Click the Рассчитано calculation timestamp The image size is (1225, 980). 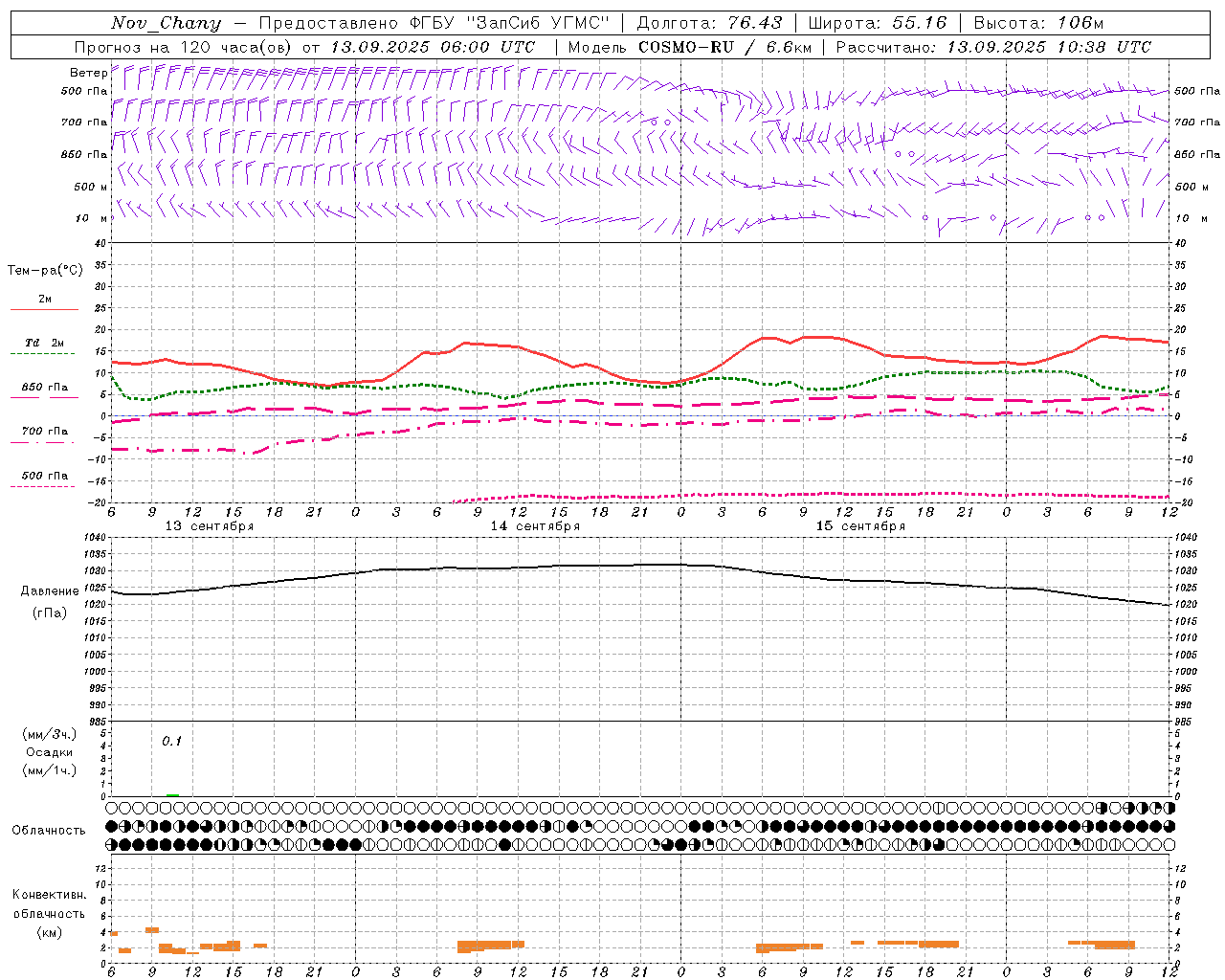tap(993, 47)
